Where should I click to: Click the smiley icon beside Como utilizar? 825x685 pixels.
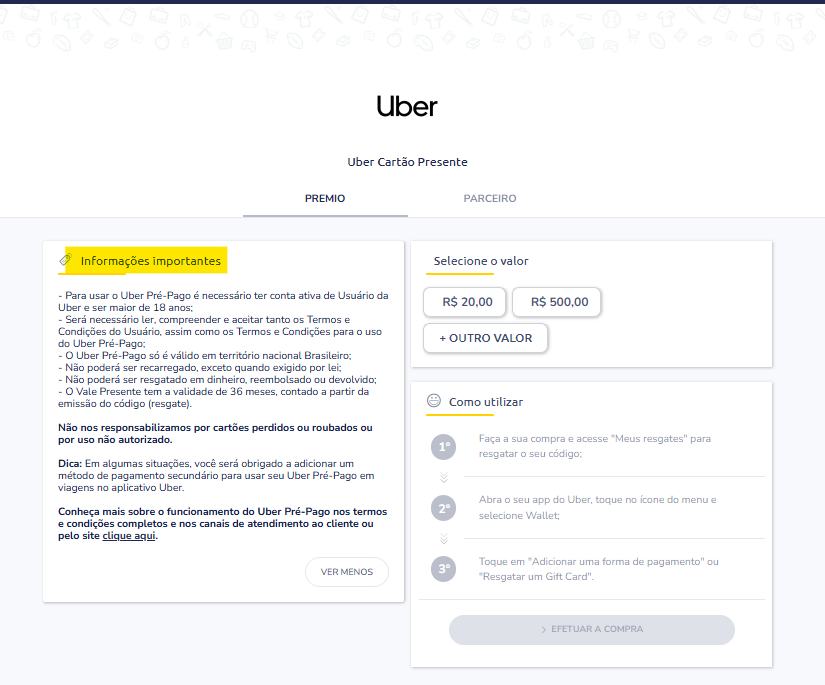434,401
